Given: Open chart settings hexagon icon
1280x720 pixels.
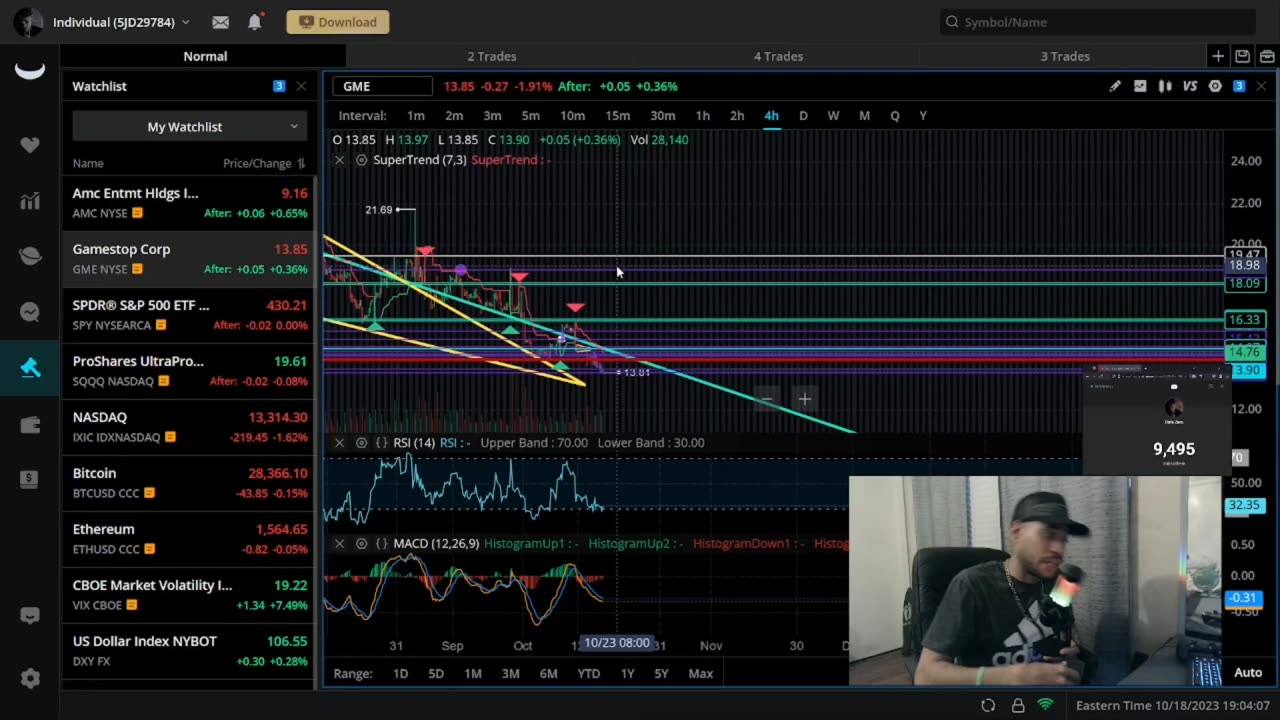Looking at the screenshot, I should coord(1215,86).
